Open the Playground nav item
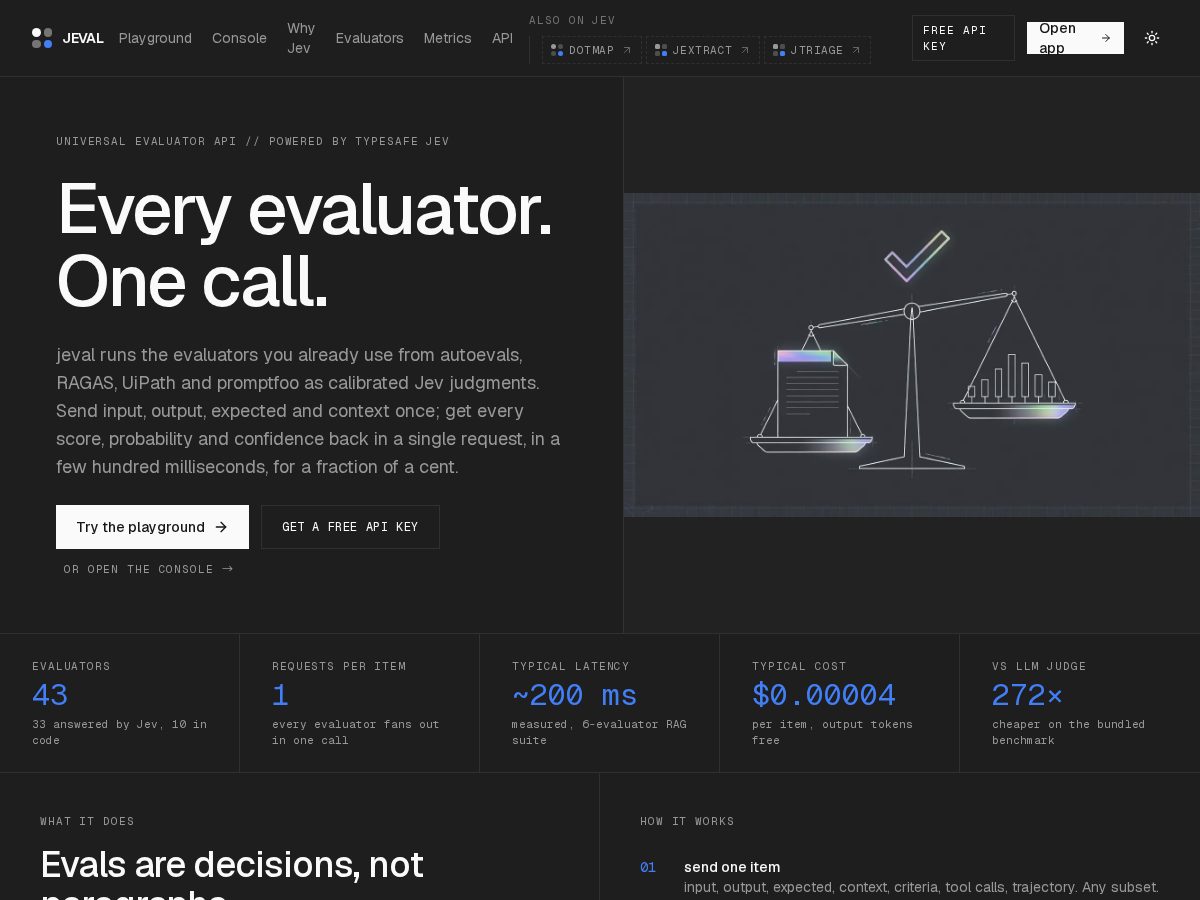Image resolution: width=1200 pixels, height=900 pixels. 155,38
